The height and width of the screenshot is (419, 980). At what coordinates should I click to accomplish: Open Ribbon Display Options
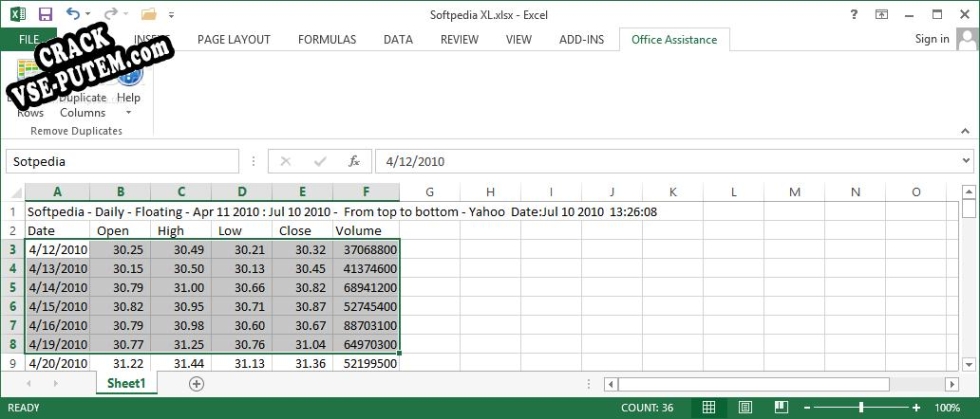coord(881,14)
